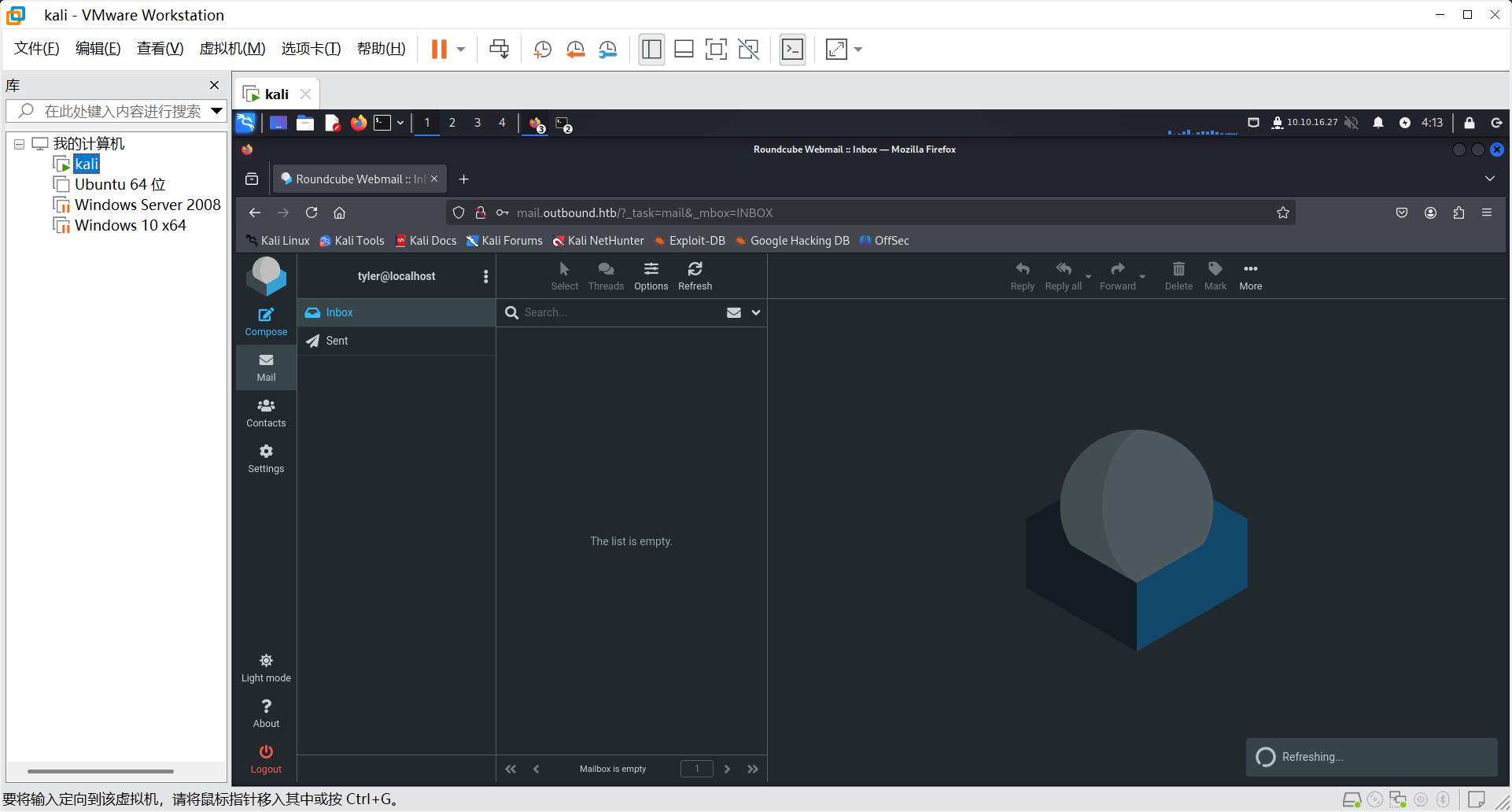Click the Select cursor tool
The height and width of the screenshot is (812, 1512).
[564, 276]
